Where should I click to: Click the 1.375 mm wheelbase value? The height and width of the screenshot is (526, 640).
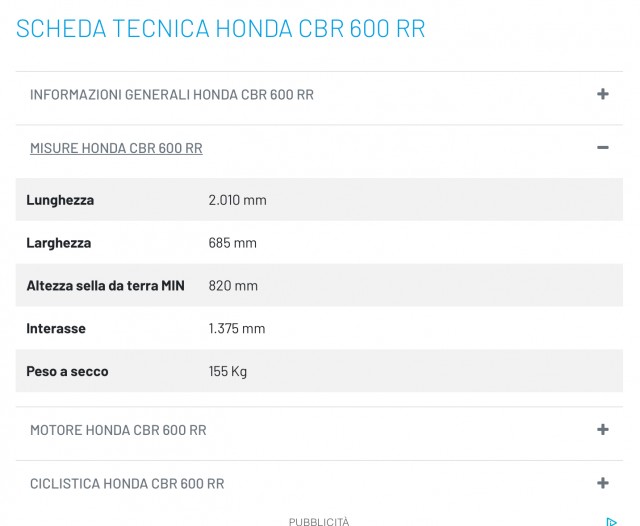pos(236,329)
